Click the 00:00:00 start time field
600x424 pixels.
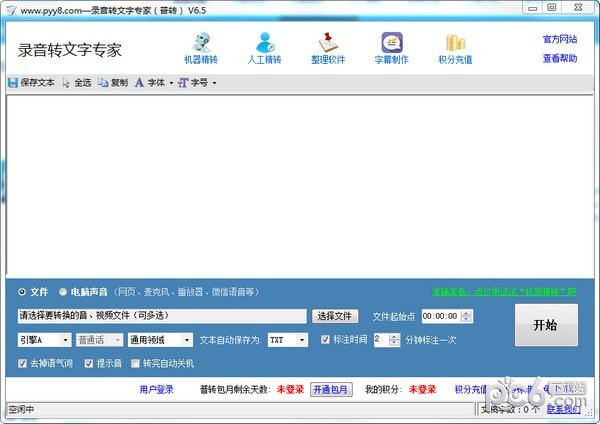442,316
